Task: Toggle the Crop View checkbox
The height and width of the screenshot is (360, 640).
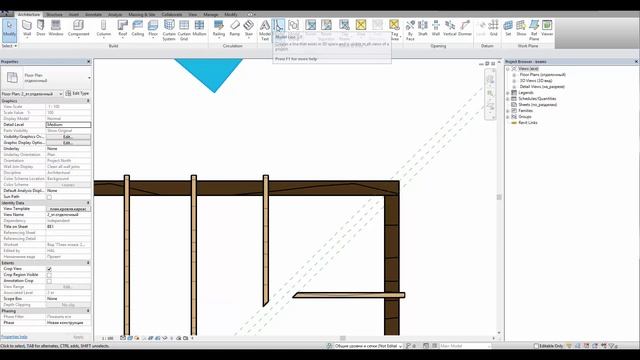Action: [x=49, y=269]
